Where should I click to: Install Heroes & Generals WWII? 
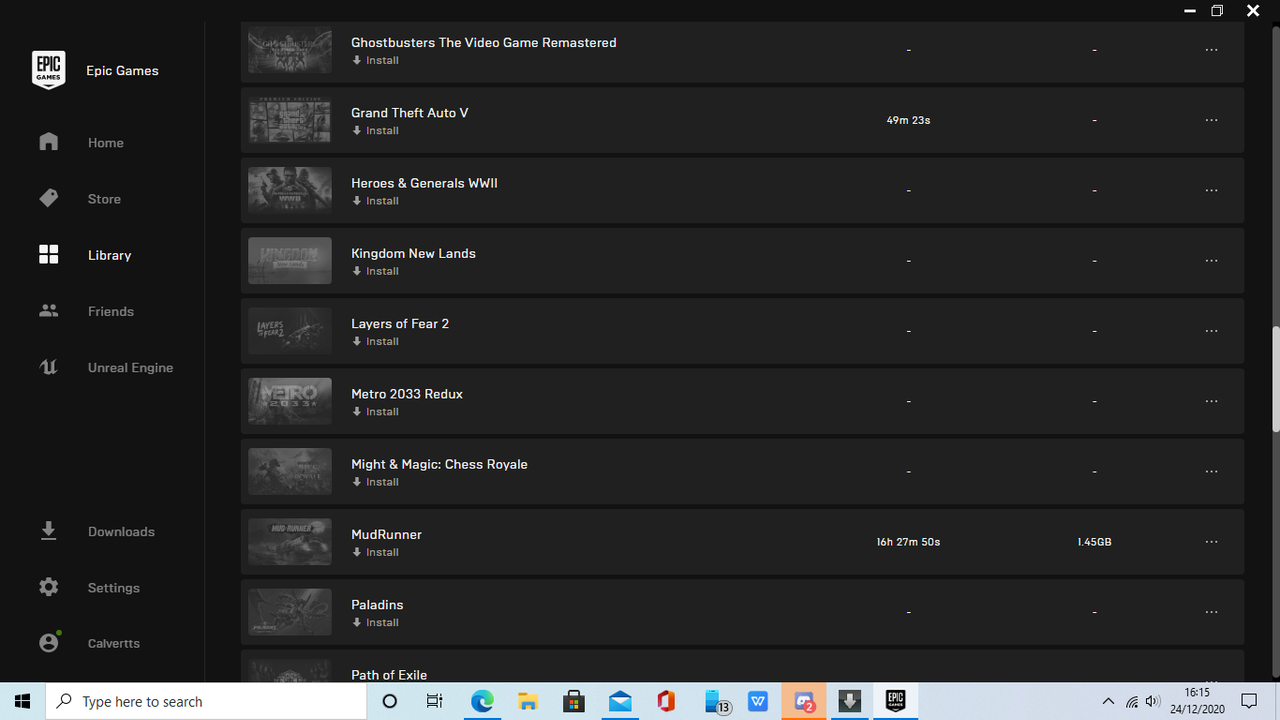(x=375, y=201)
